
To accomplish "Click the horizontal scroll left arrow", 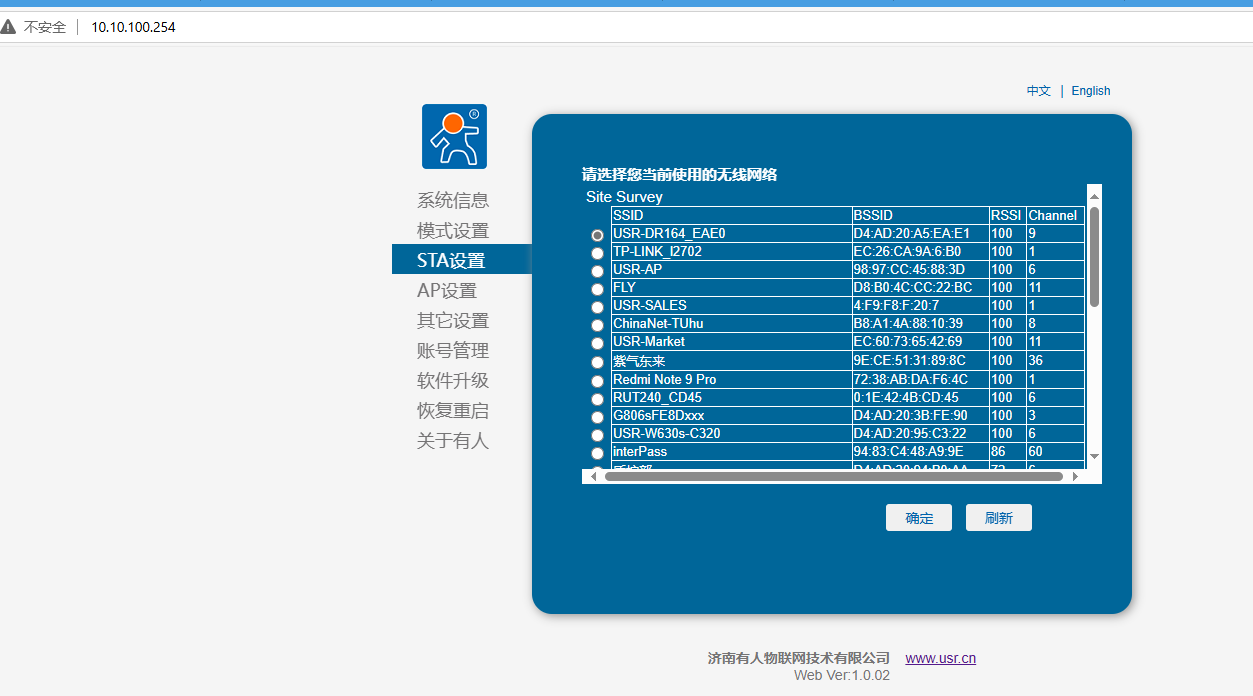I will pos(594,477).
